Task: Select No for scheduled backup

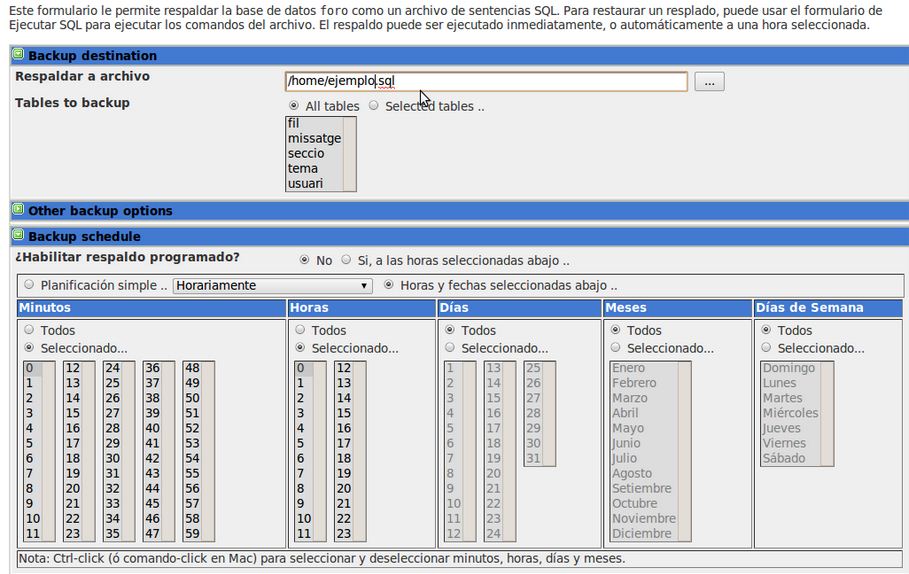Action: [x=304, y=260]
